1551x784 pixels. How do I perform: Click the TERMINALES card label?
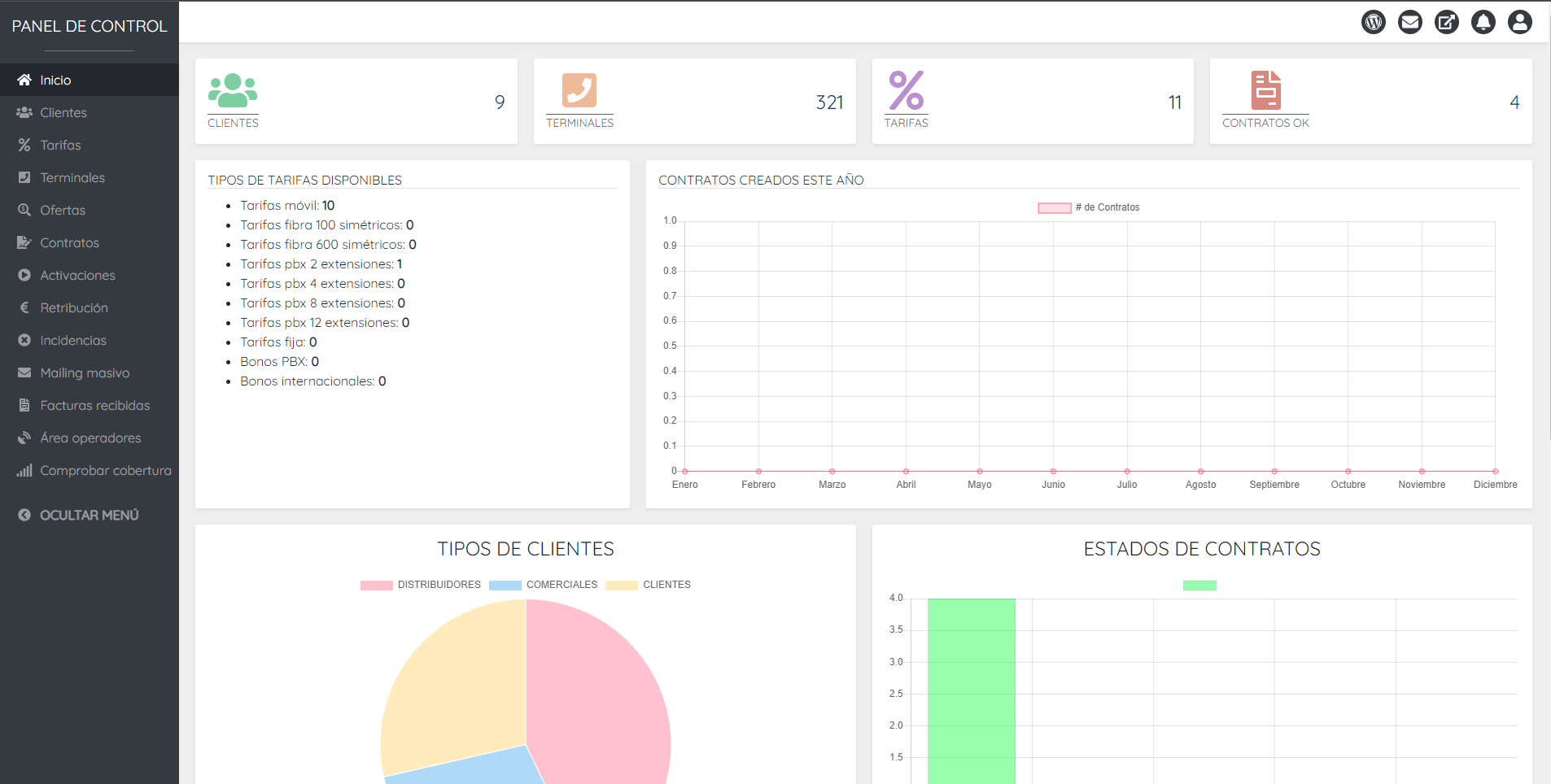[x=579, y=123]
